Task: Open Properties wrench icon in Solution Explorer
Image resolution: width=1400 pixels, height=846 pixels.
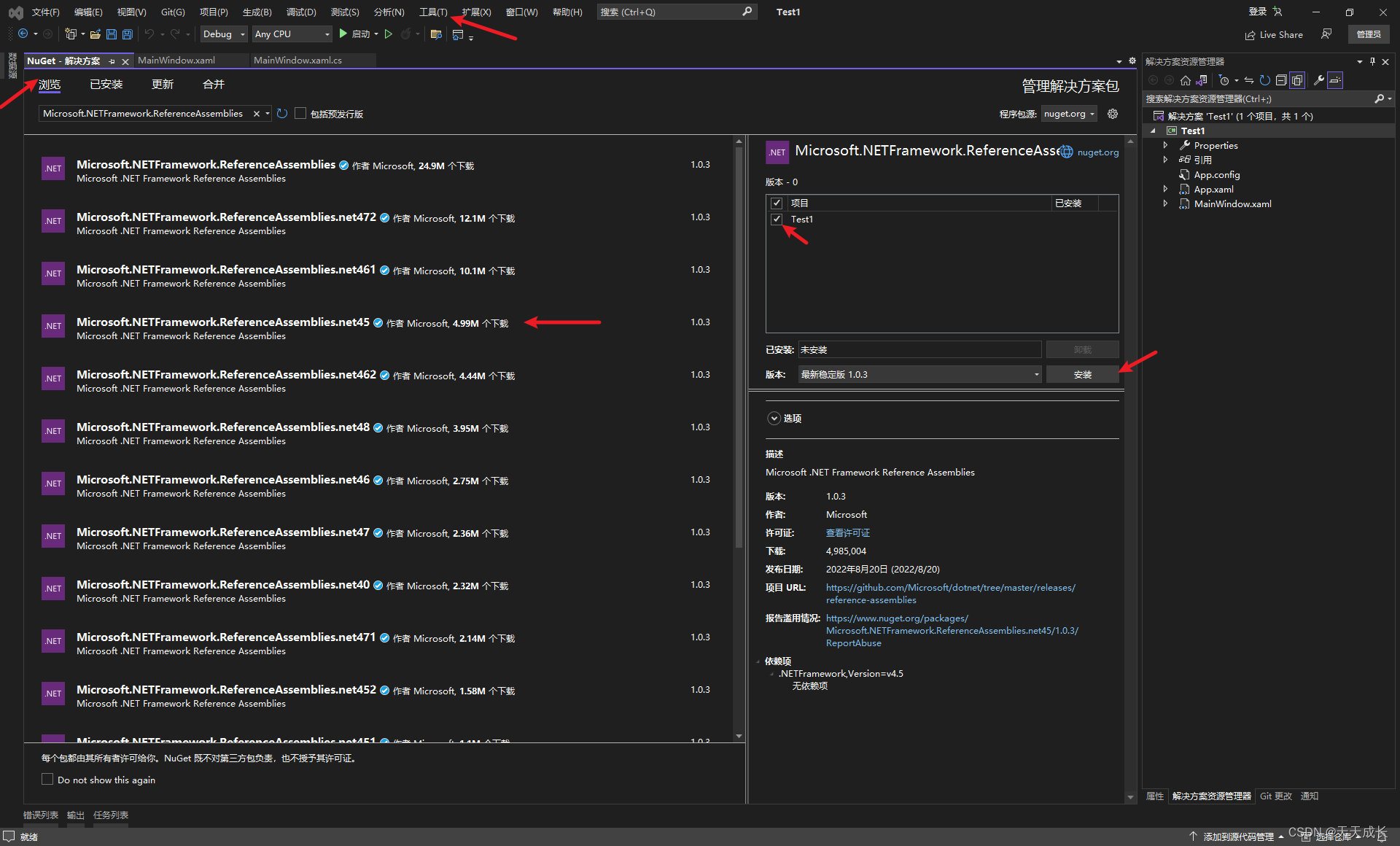Action: click(1319, 80)
